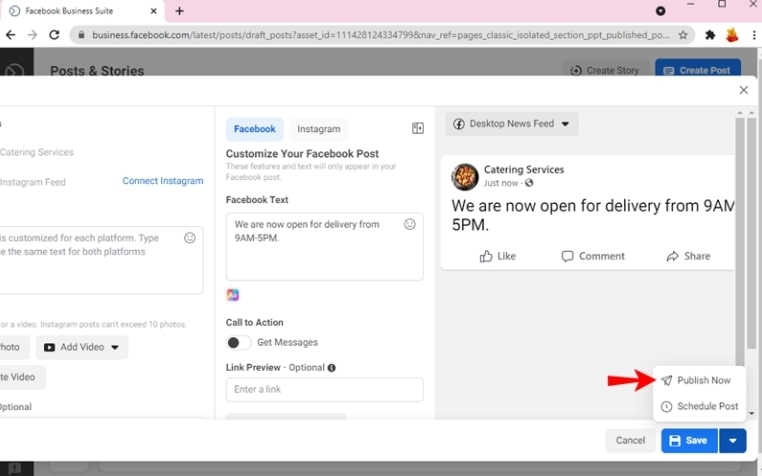Close the Facebook Business Suite browser tab
The width and height of the screenshot is (762, 476).
pyautogui.click(x=154, y=11)
